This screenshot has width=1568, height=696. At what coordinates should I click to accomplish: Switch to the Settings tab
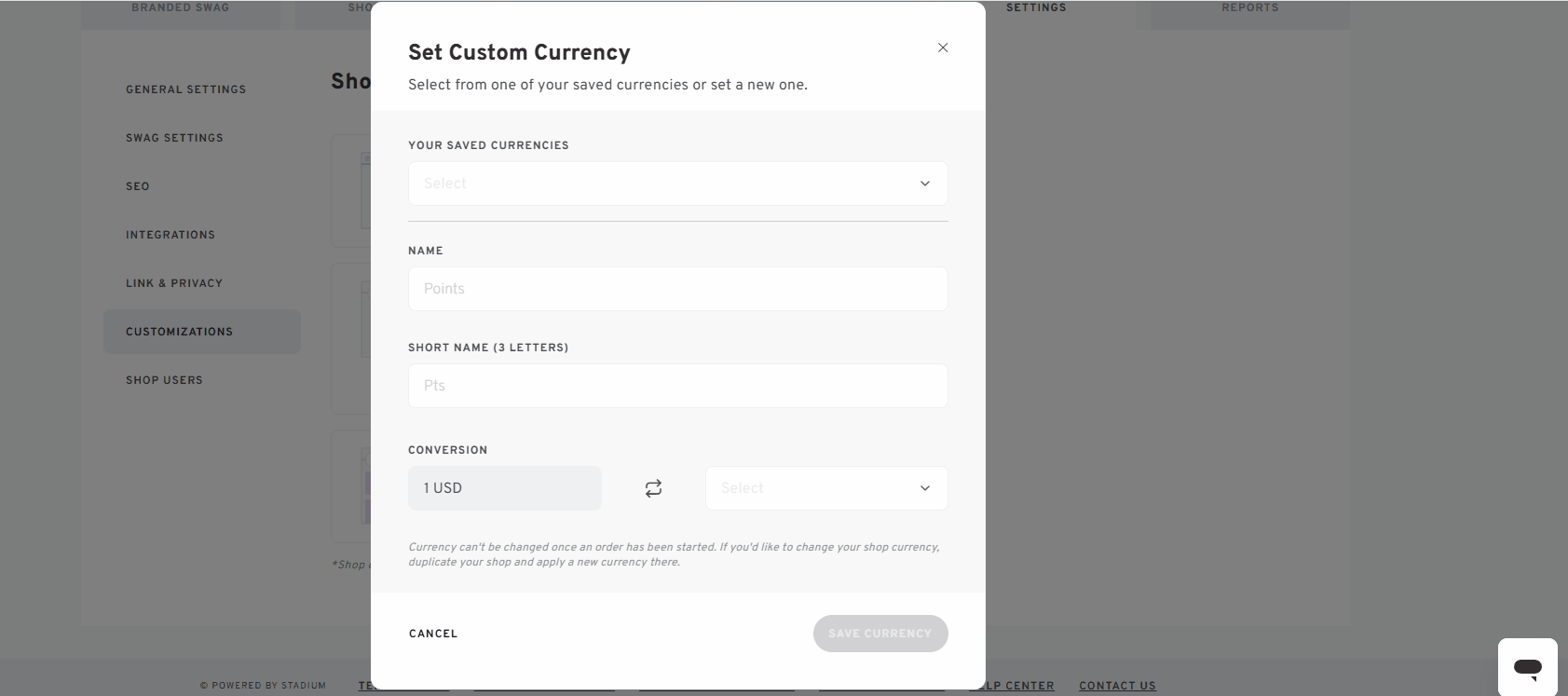pos(1035,7)
